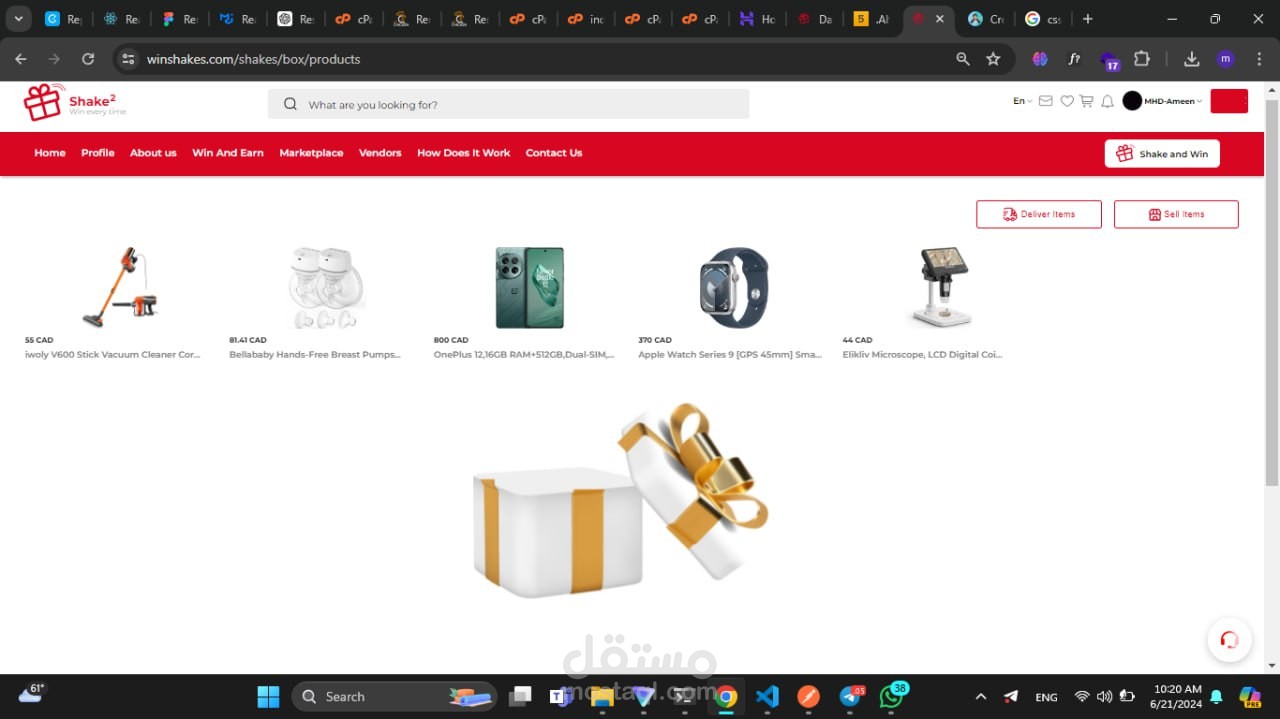Screen dimensions: 1280x719
Task: Open the Vendors menu item
Action: click(x=380, y=153)
